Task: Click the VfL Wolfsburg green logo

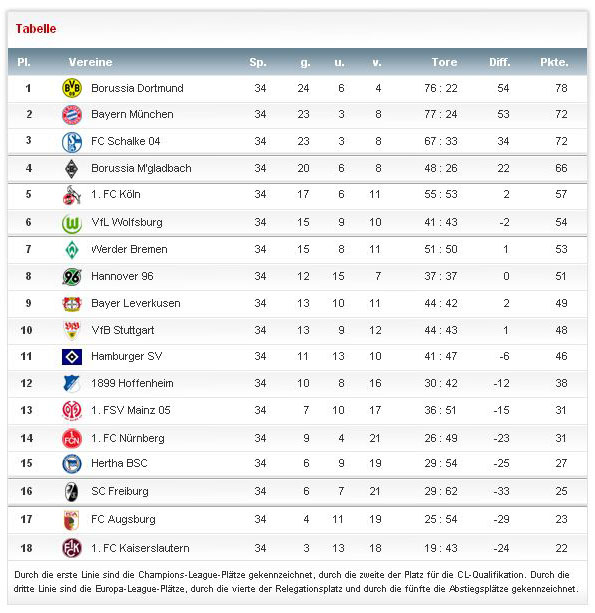Action: pos(72,223)
